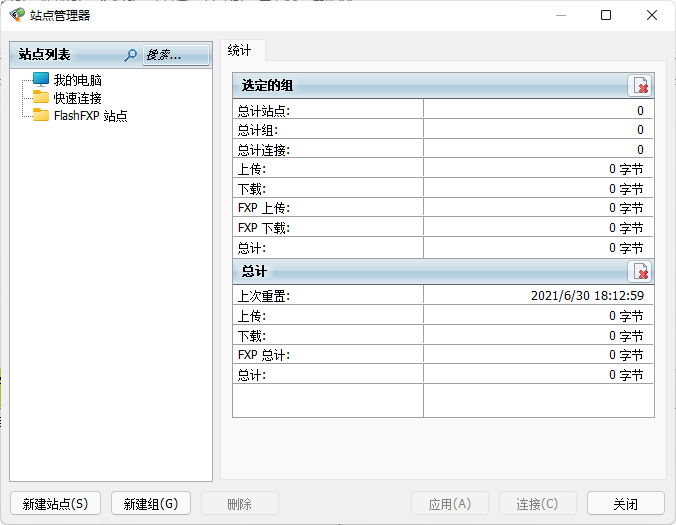Click the 总计组: row label
The width and height of the screenshot is (676, 525).
258,130
